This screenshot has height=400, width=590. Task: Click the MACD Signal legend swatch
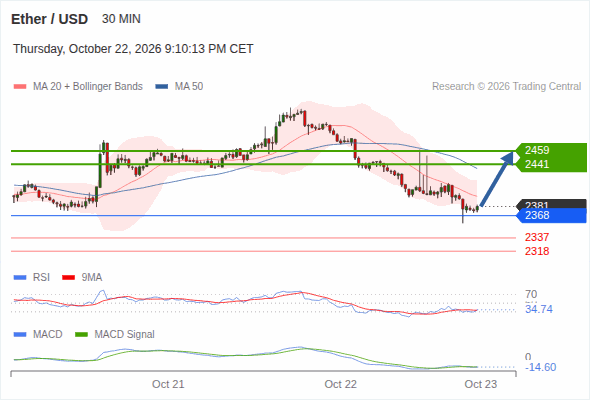pyautogui.click(x=81, y=335)
